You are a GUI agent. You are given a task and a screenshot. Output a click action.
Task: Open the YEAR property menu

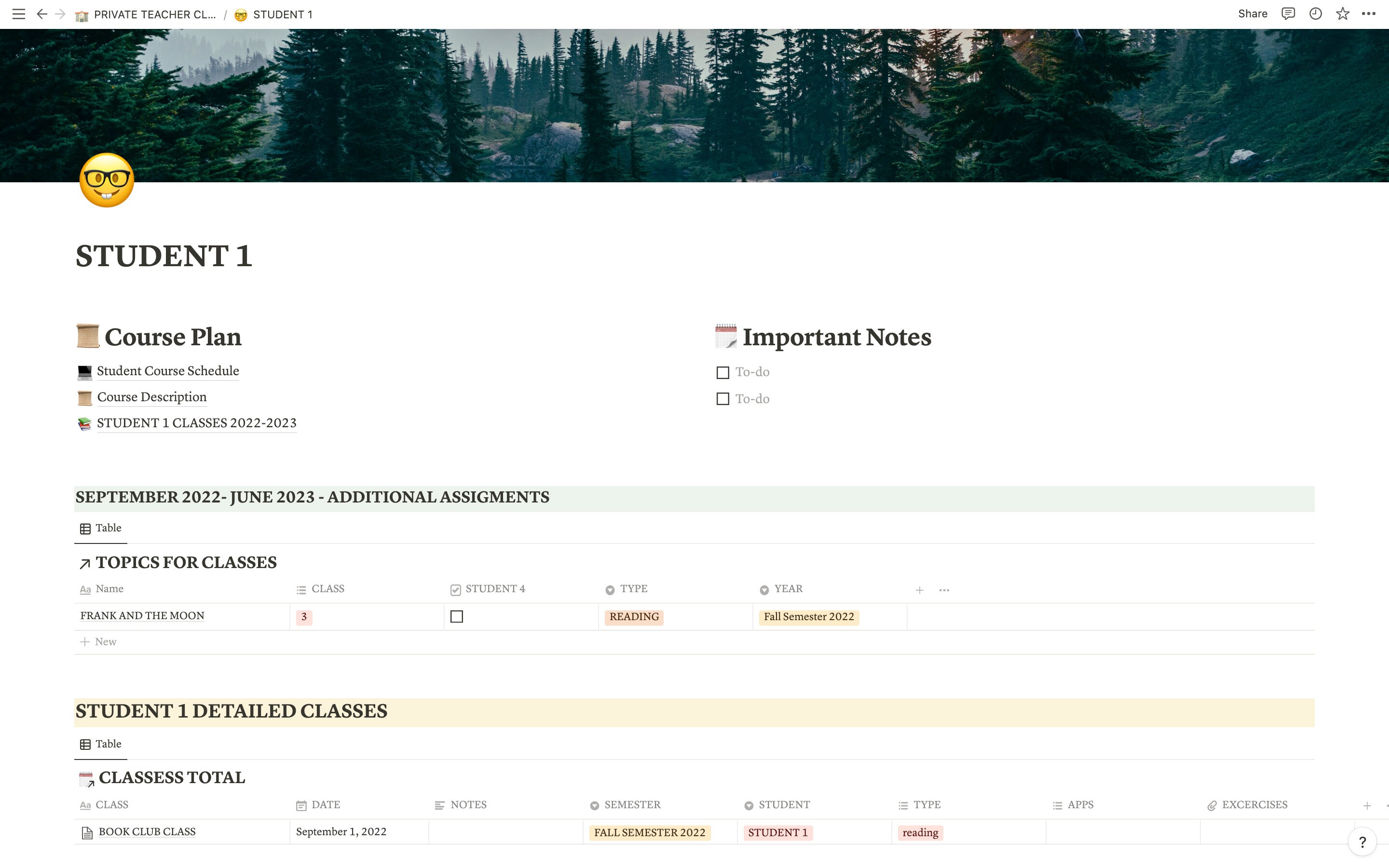click(787, 589)
